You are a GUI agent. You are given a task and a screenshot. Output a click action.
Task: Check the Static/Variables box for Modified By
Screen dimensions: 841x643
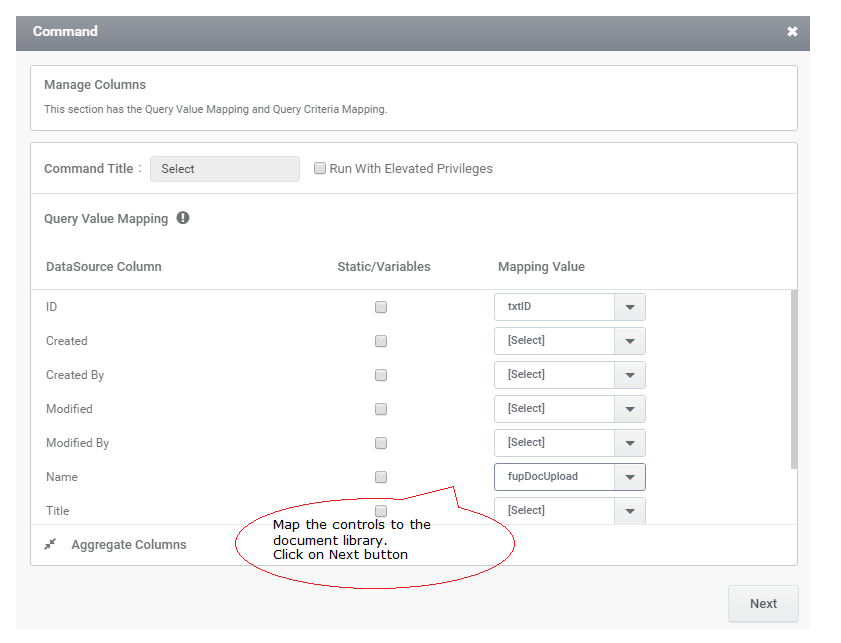click(381, 443)
